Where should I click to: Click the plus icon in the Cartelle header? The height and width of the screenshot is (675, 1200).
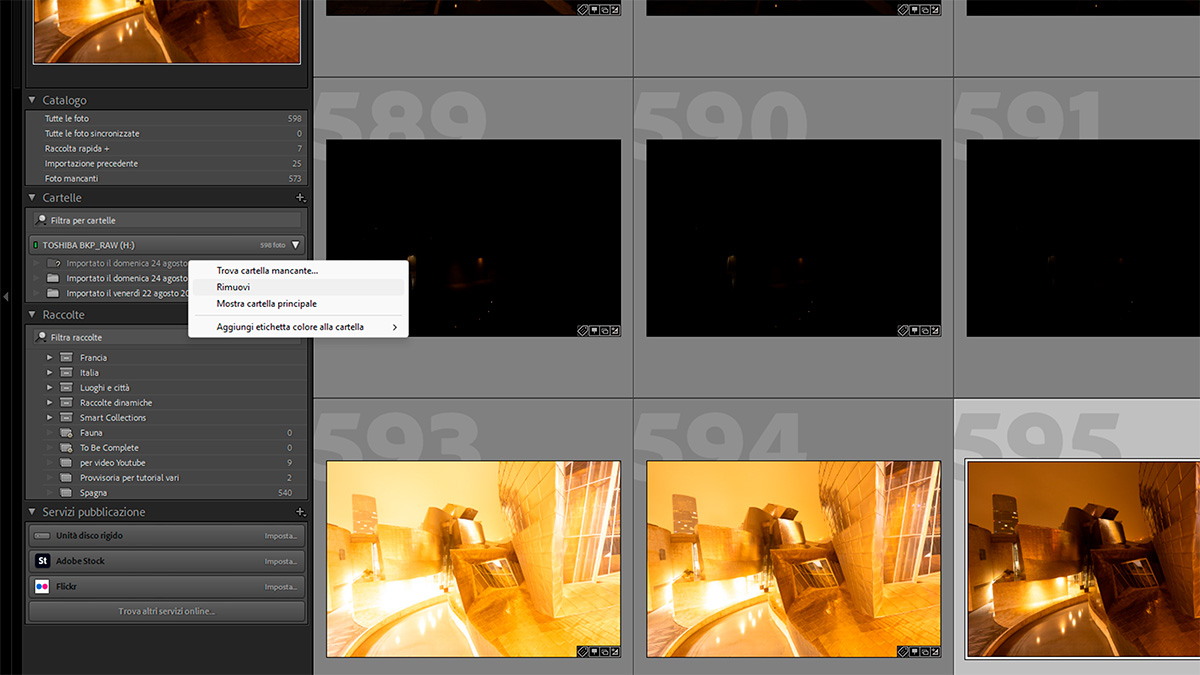tap(300, 198)
